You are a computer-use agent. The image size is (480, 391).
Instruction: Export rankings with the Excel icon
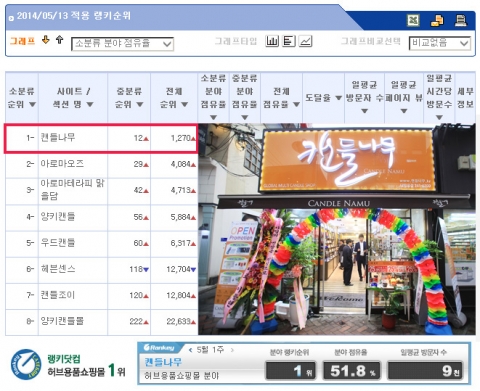pos(413,21)
